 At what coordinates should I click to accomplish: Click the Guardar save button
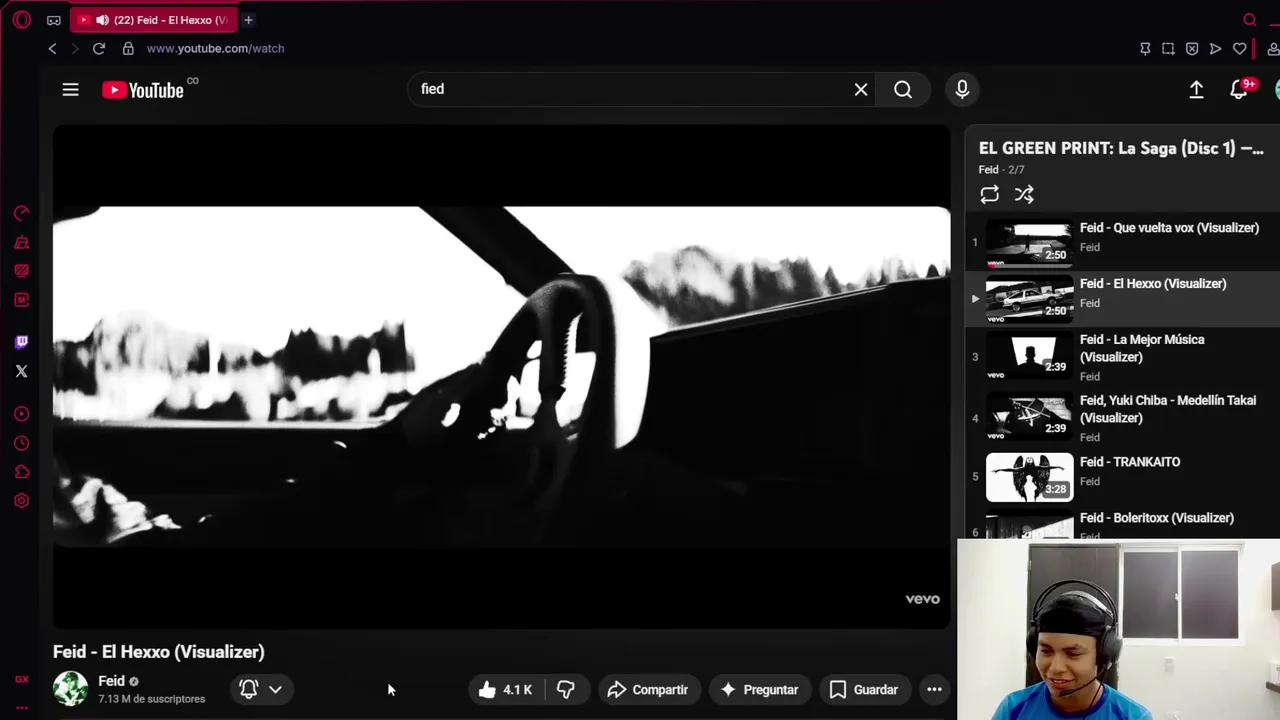click(864, 690)
